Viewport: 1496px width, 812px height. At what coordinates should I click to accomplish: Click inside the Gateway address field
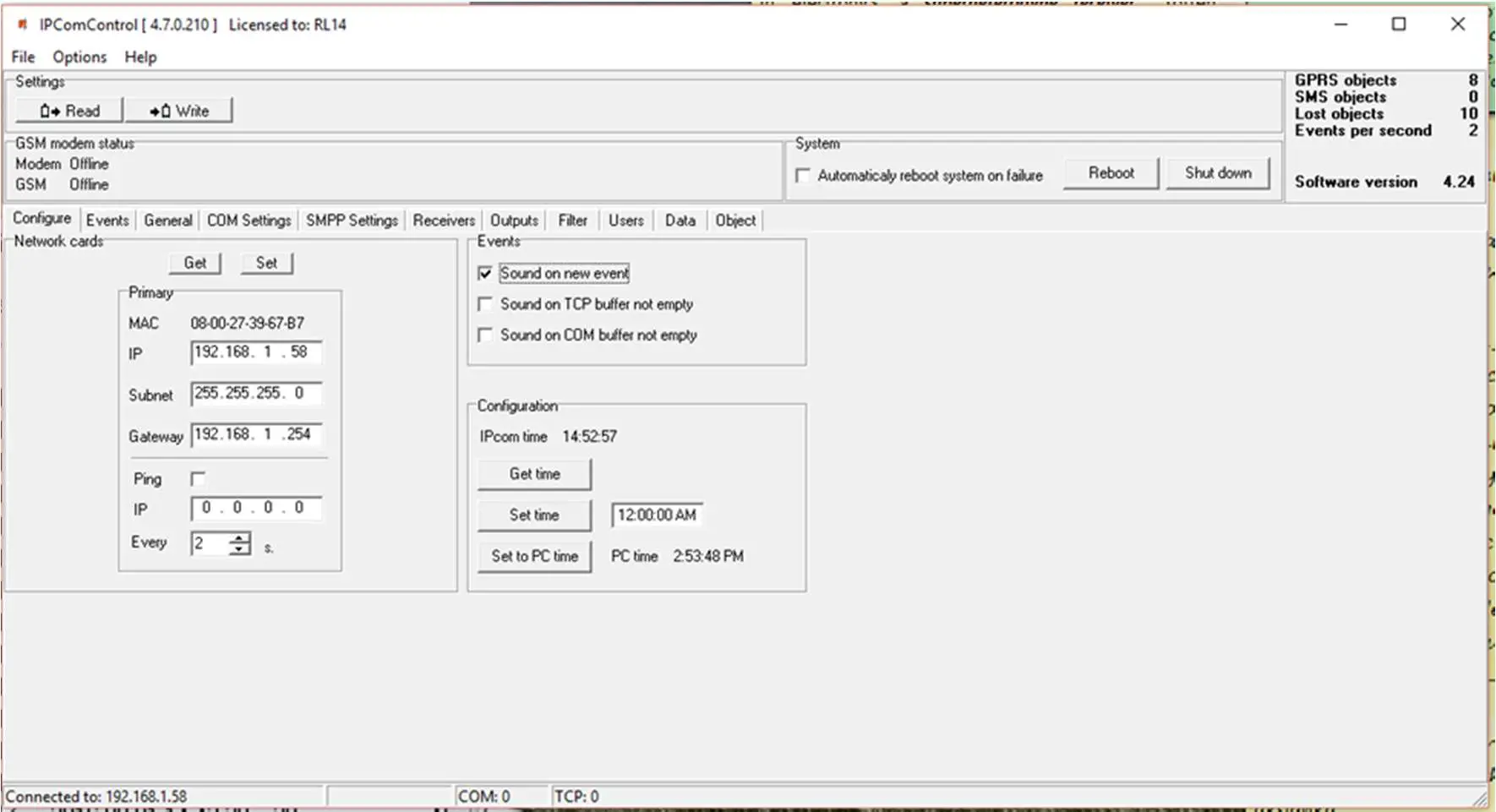tap(254, 434)
